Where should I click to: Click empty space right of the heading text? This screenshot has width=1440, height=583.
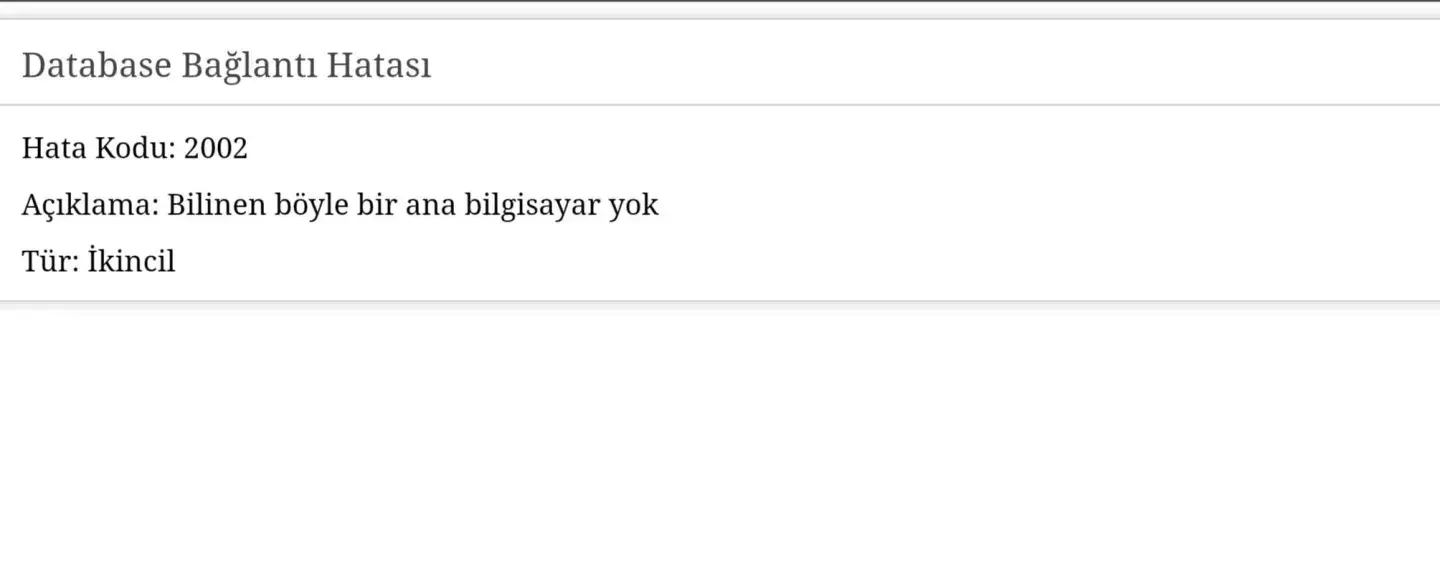(930, 66)
